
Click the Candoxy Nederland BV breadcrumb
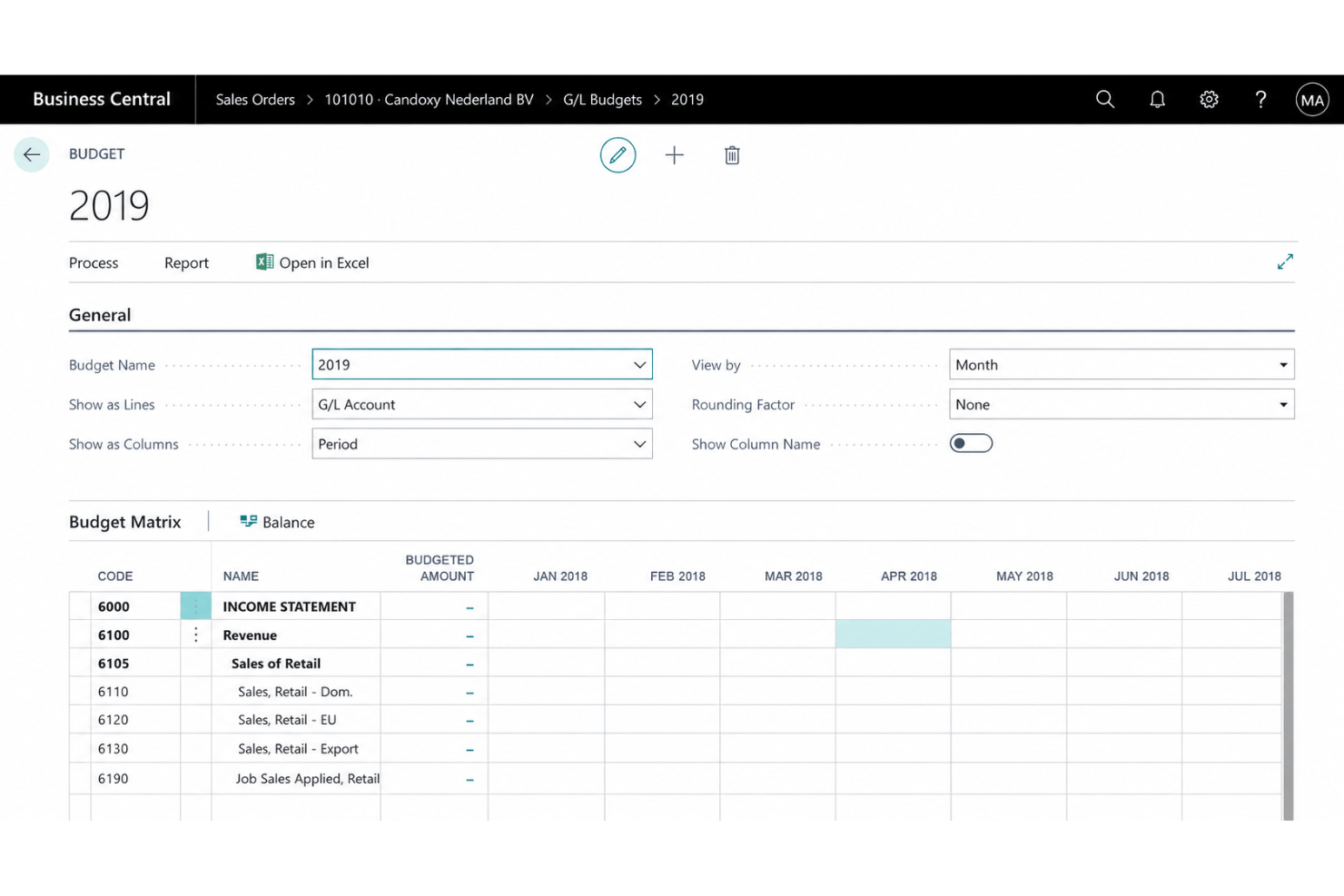pyautogui.click(x=429, y=99)
